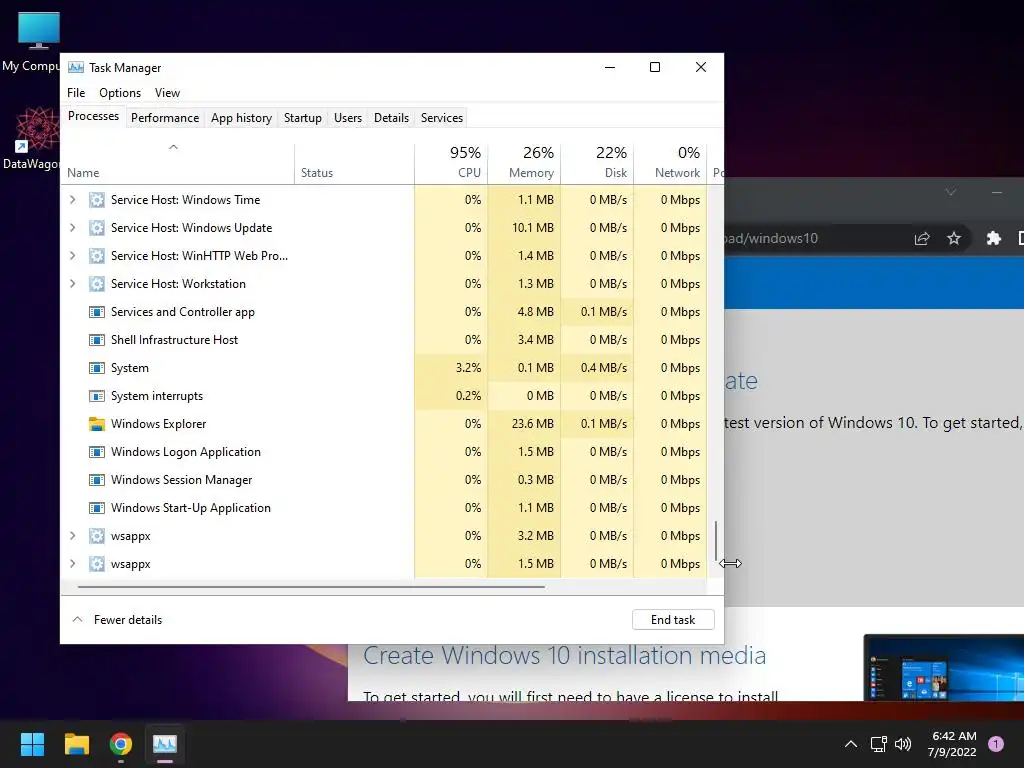Expand Service Host: Windows Time group
Viewport: 1024px width, 768px height.
(x=72, y=200)
